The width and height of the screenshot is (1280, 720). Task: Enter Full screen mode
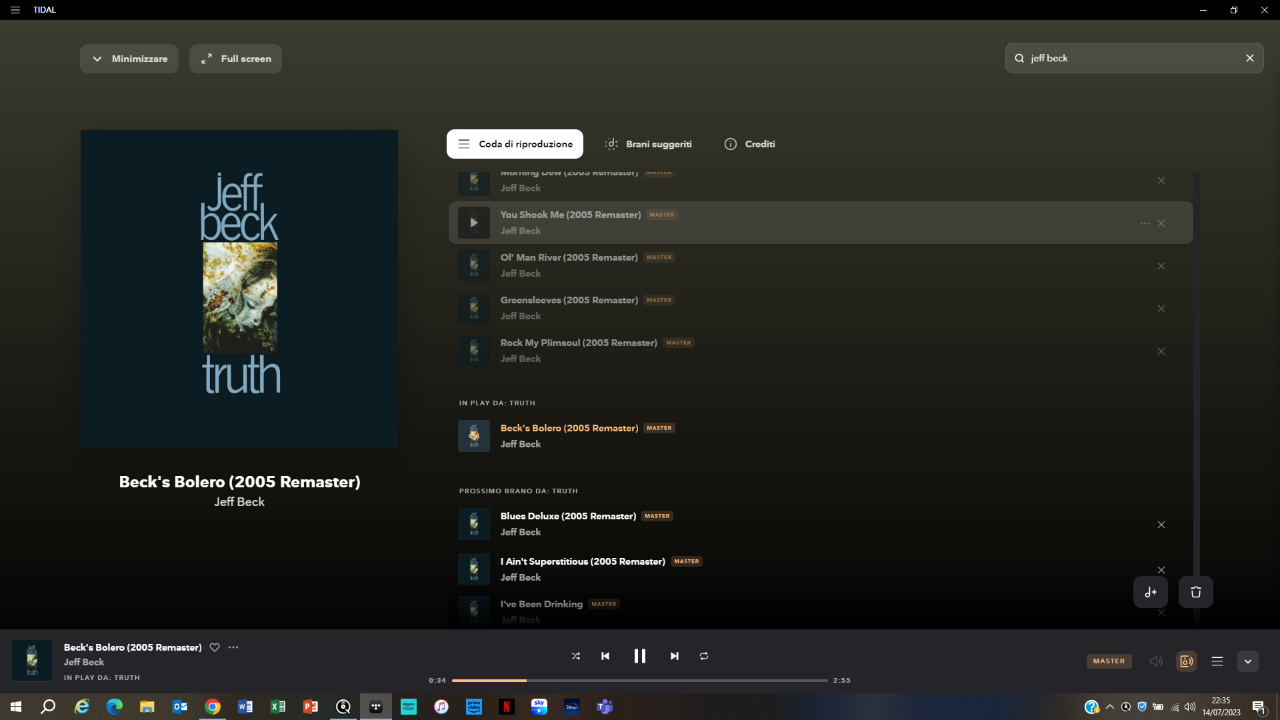point(236,59)
